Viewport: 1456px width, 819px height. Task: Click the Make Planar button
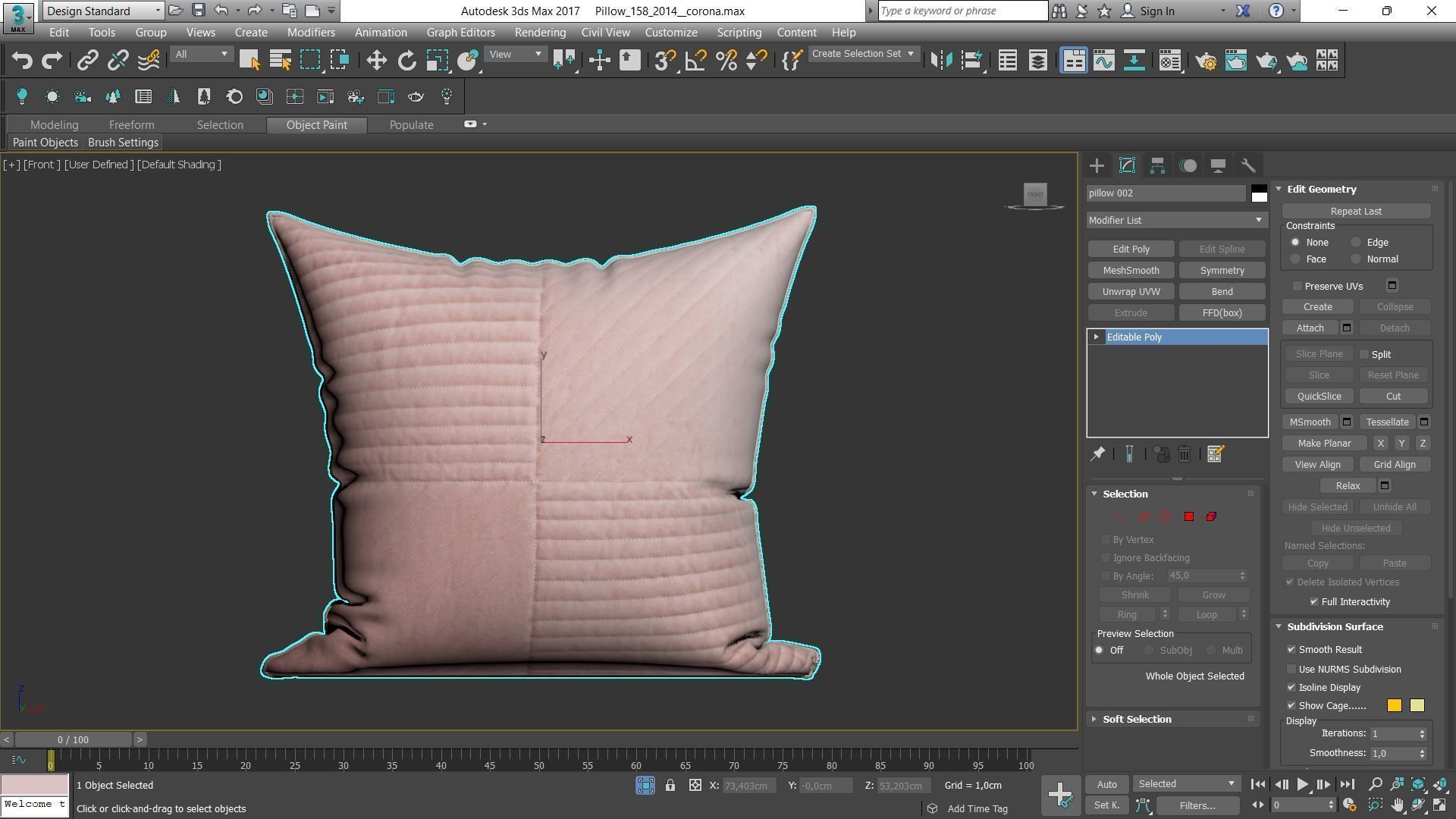1324,444
